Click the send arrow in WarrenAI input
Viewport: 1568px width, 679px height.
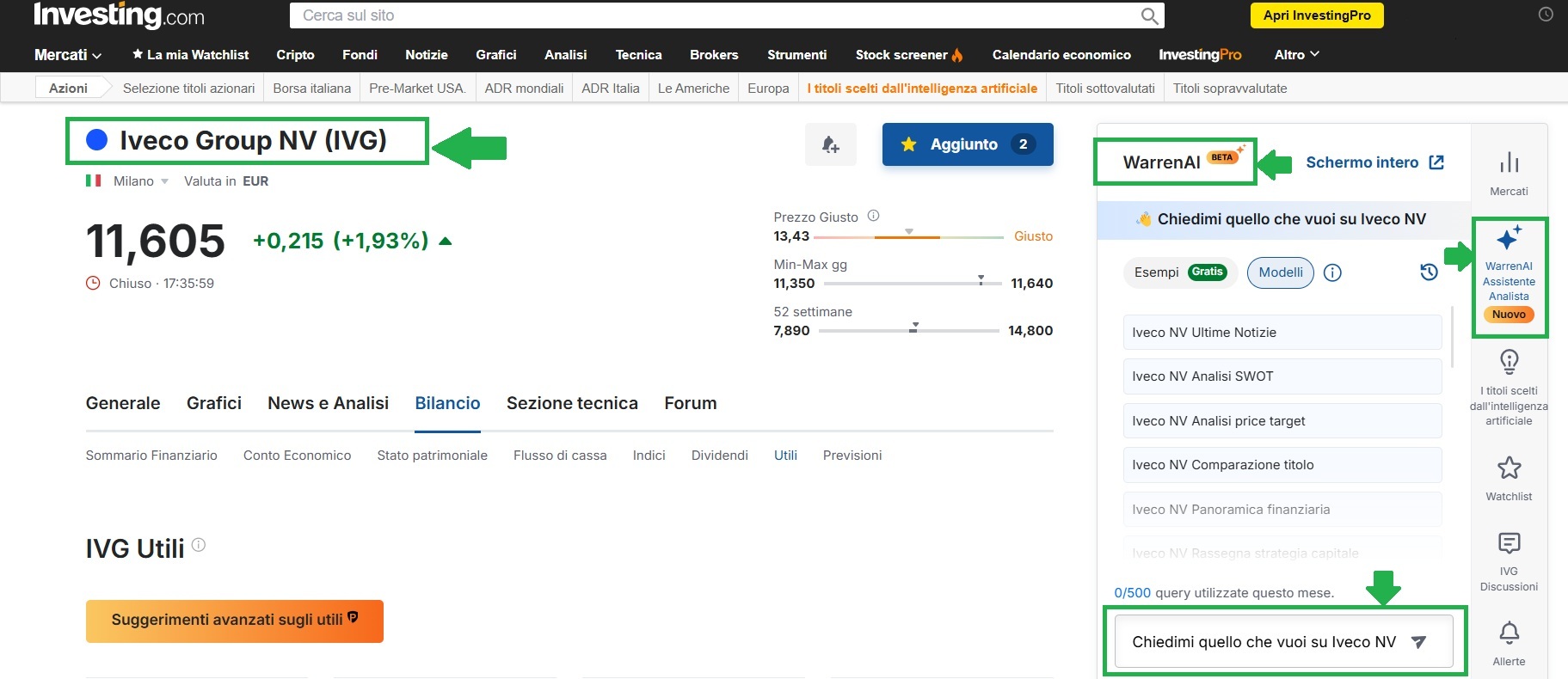(1419, 642)
